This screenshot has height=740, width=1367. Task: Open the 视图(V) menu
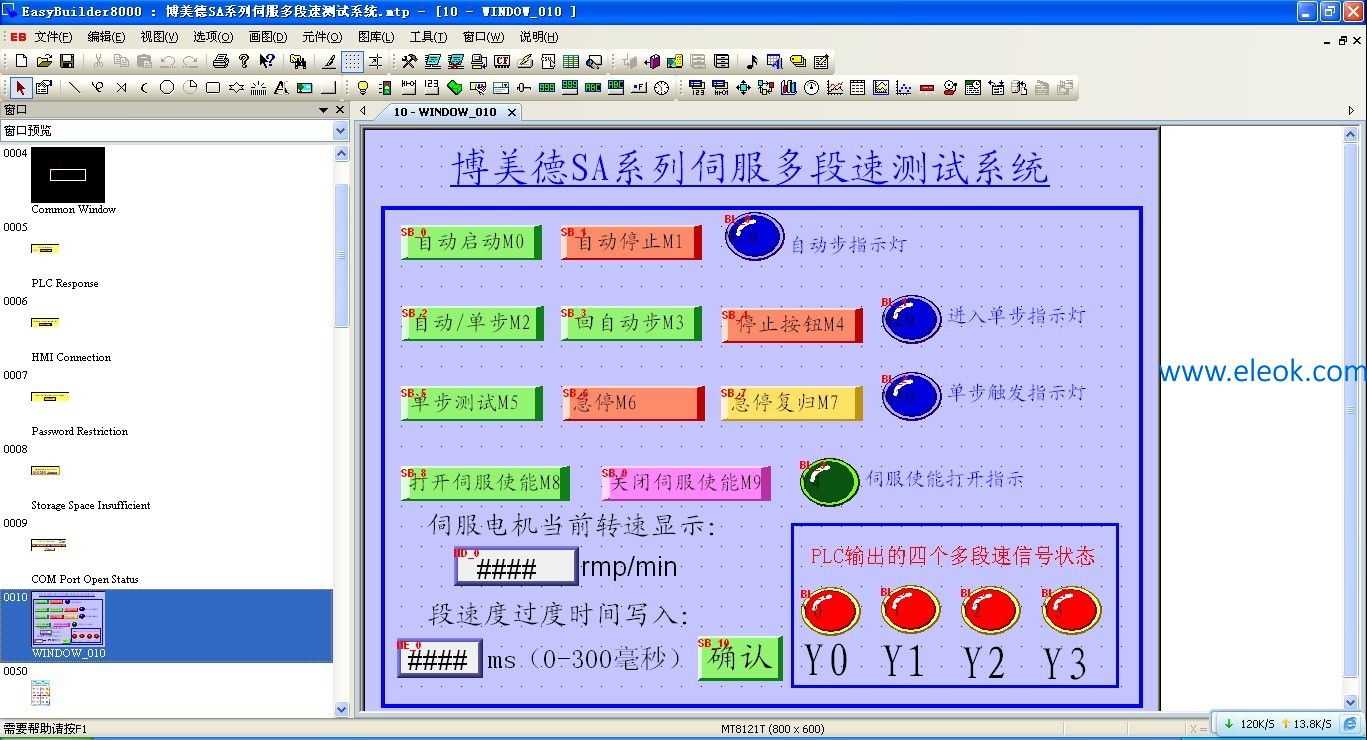click(159, 37)
